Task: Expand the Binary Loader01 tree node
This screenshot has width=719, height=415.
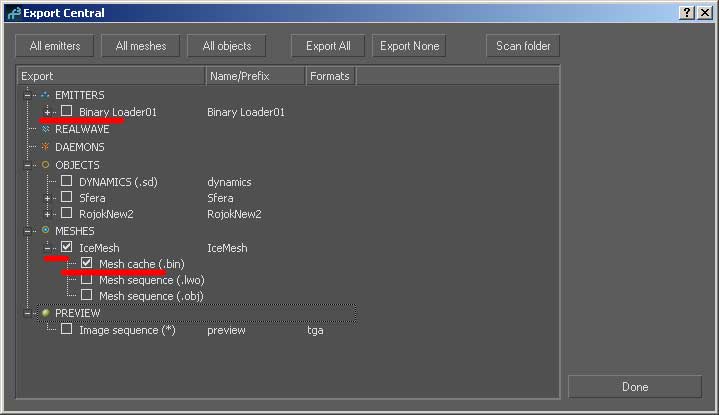Action: (x=47, y=112)
